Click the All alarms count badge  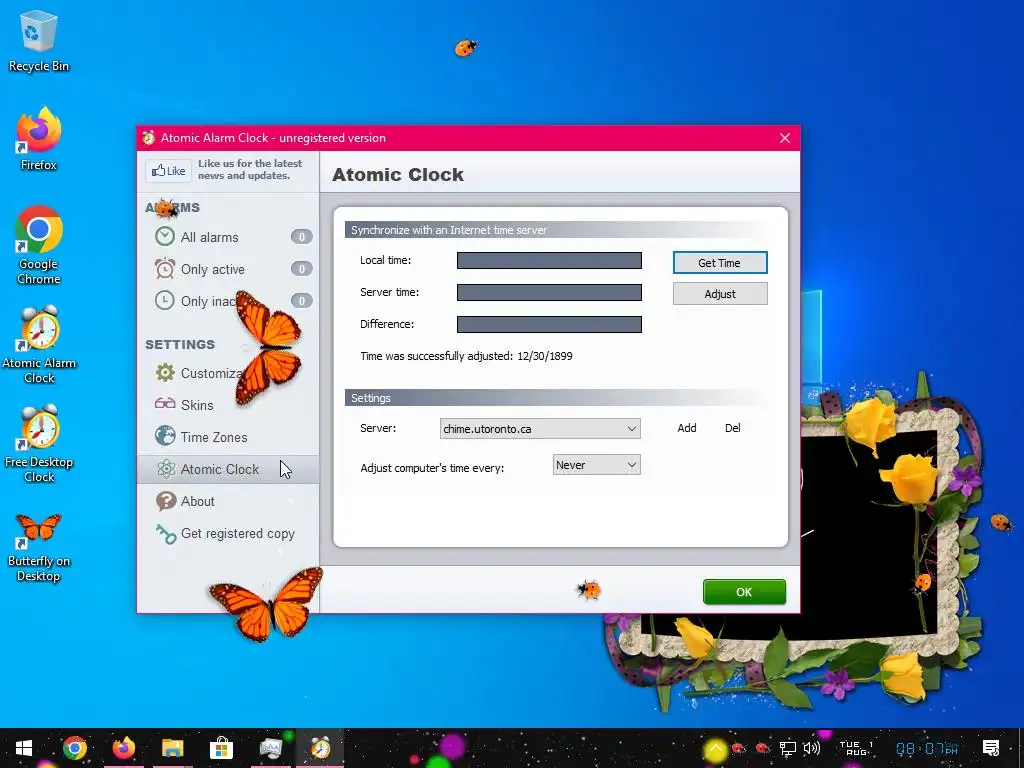point(301,236)
